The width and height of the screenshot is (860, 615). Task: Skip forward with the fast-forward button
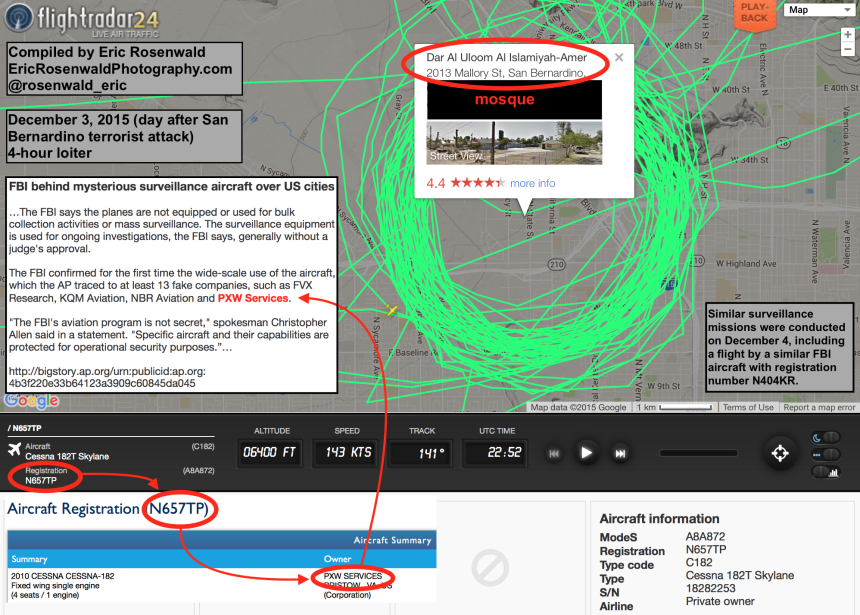tap(621, 453)
